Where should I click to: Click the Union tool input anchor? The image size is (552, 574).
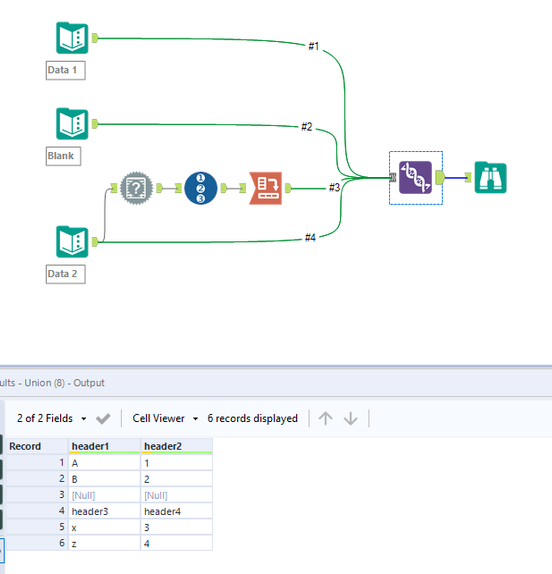click(393, 178)
